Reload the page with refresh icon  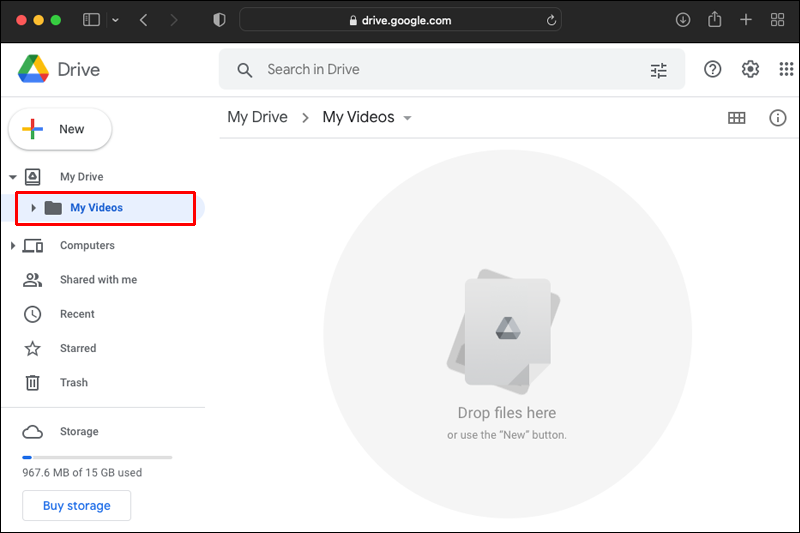pos(551,20)
